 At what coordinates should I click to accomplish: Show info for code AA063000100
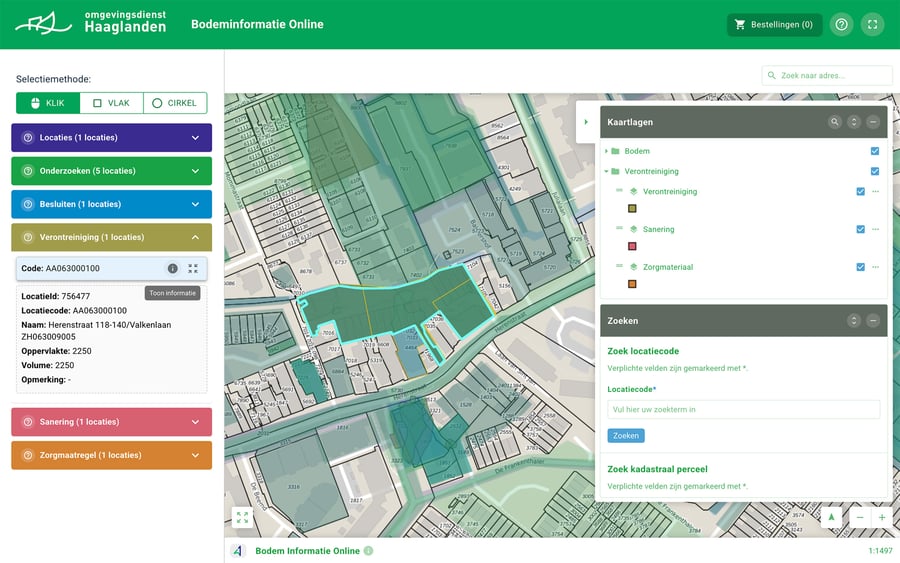(x=172, y=269)
